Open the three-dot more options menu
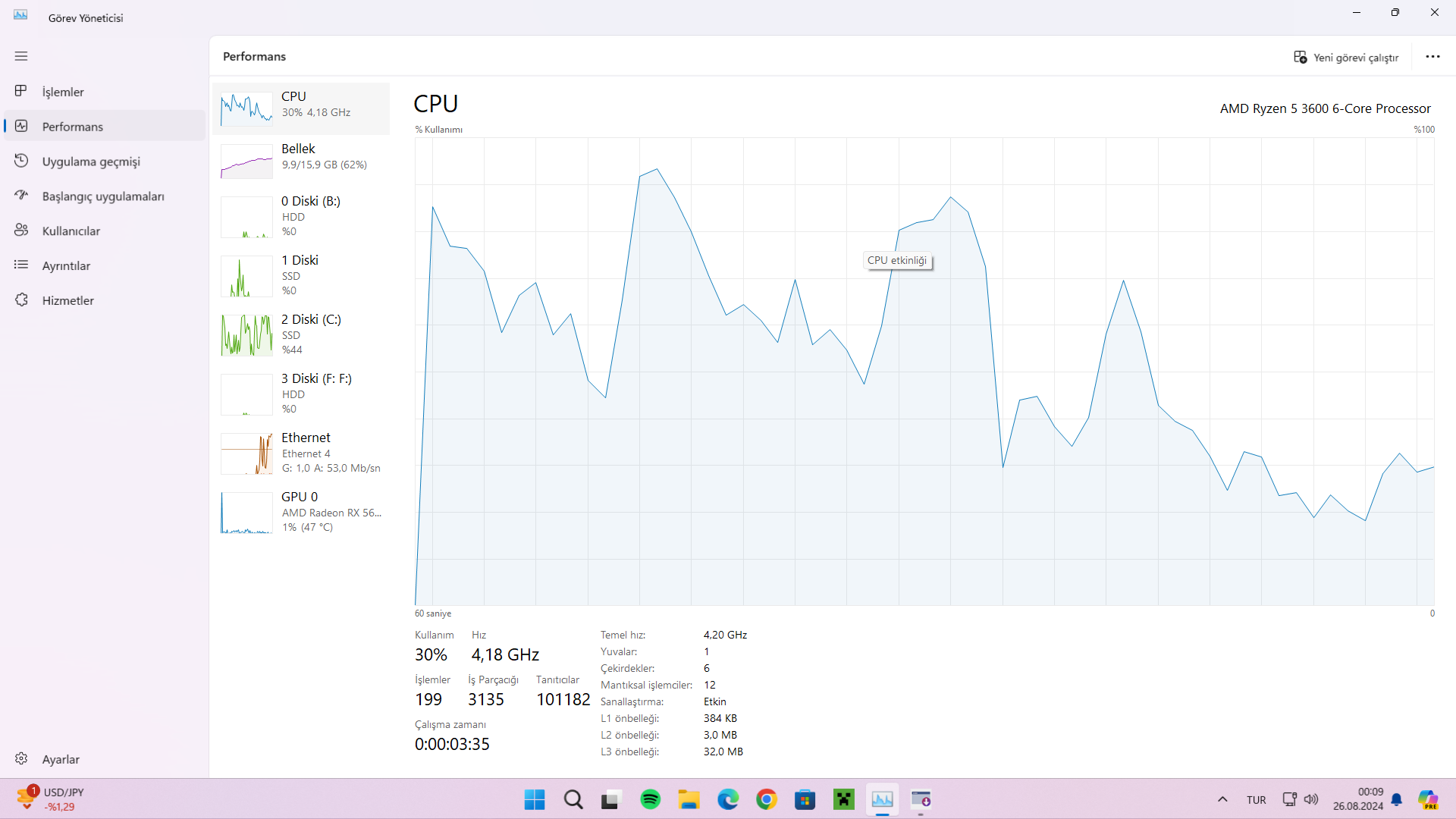Viewport: 1456px width, 819px height. 1432,57
